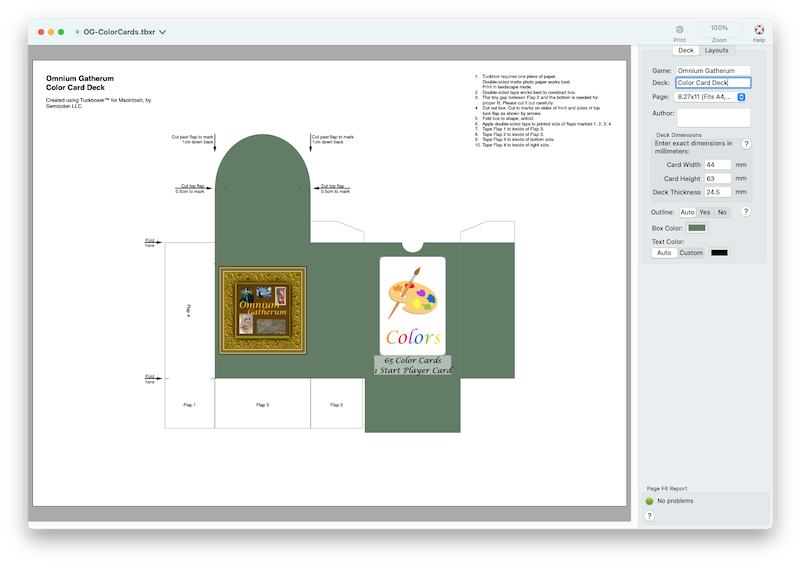
Task: Click the Print icon in toolbar
Action: [x=679, y=30]
